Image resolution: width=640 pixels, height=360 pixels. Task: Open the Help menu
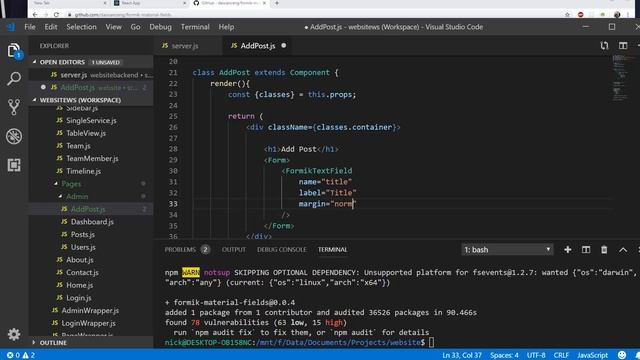click(226, 27)
